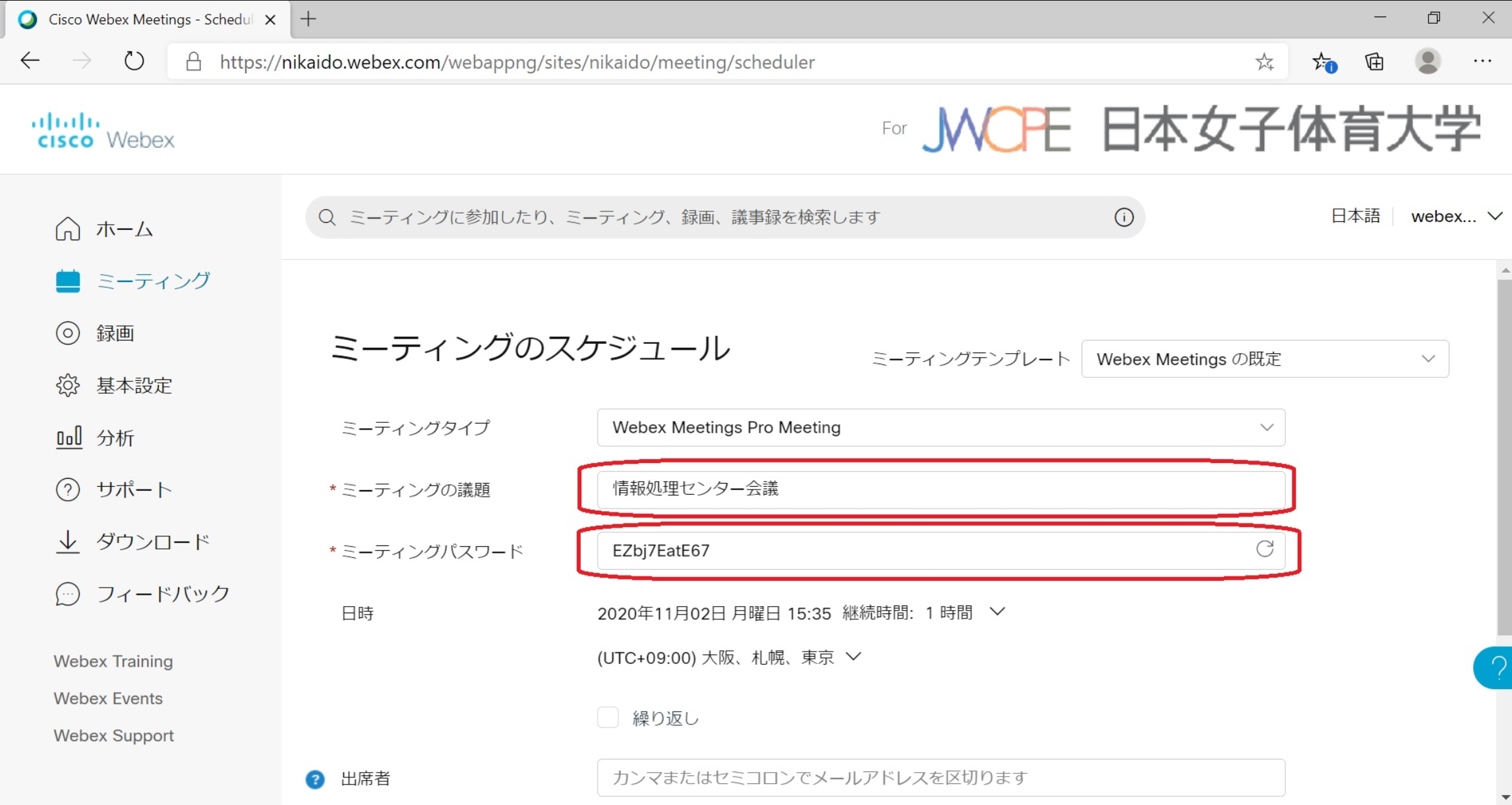The image size is (1512, 805).
Task: Open 録画 recordings in sidebar
Action: pos(95,333)
